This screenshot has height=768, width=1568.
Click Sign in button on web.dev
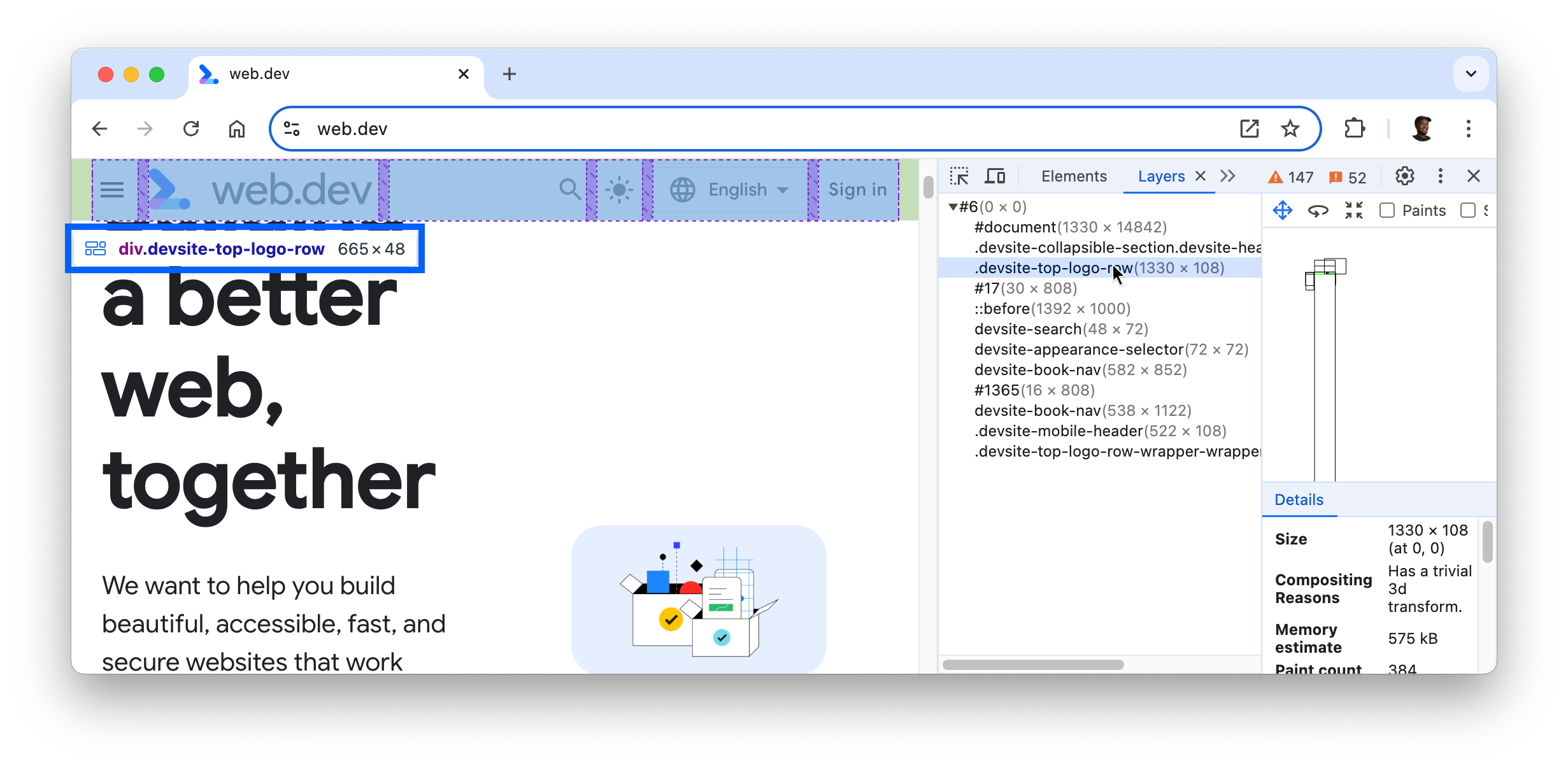858,189
